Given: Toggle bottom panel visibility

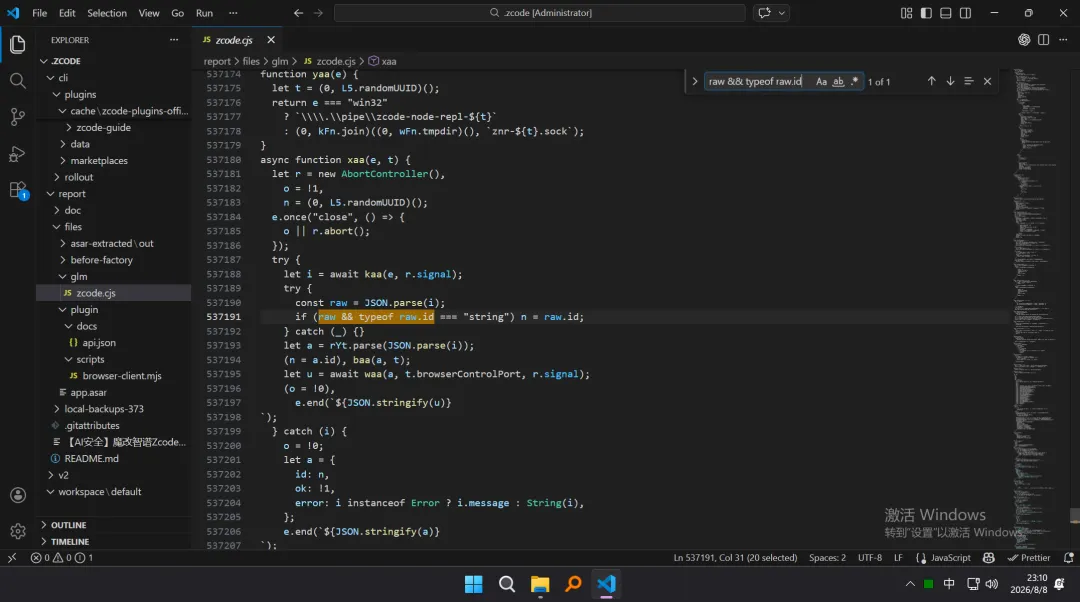Looking at the screenshot, I should tap(946, 13).
